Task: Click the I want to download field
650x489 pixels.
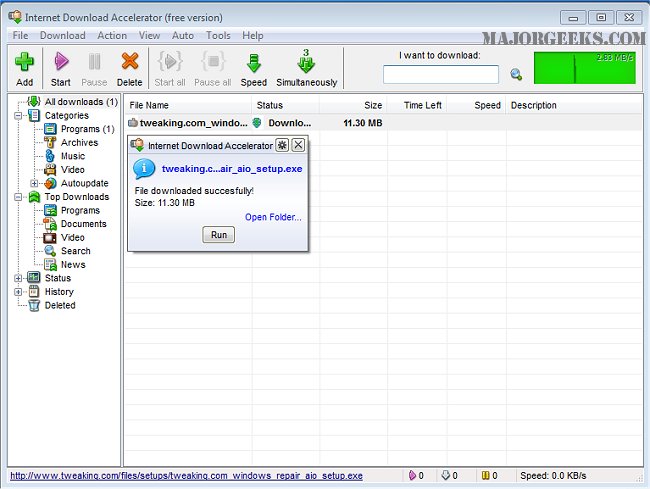Action: point(441,75)
